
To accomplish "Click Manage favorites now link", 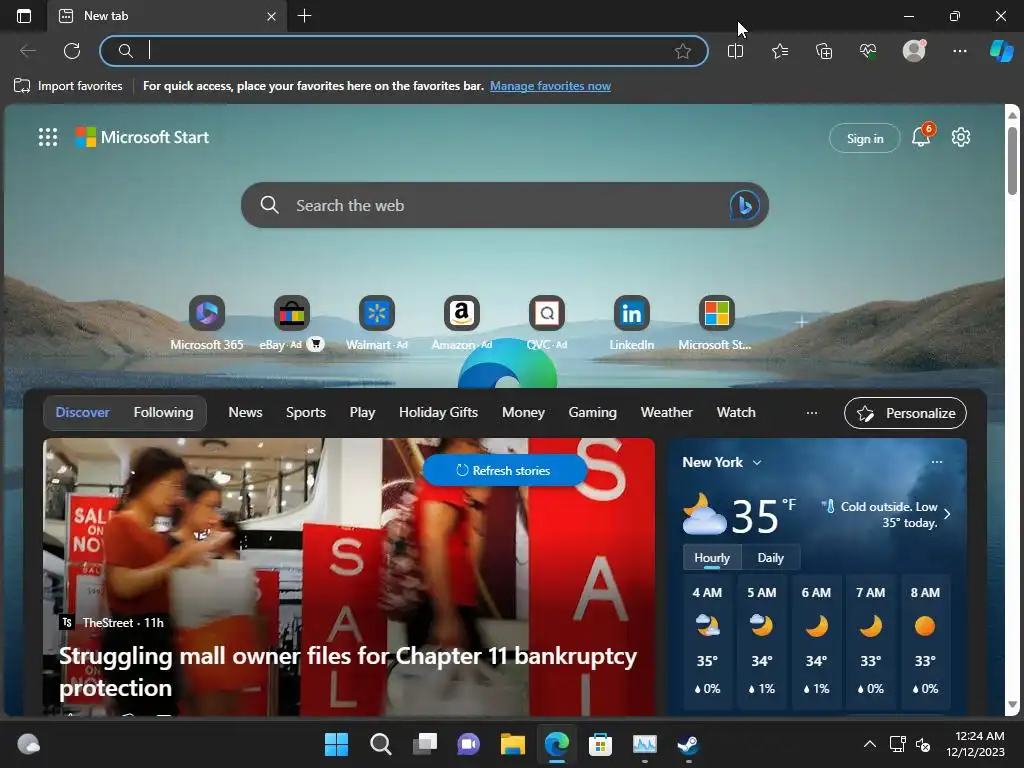I will click(550, 86).
